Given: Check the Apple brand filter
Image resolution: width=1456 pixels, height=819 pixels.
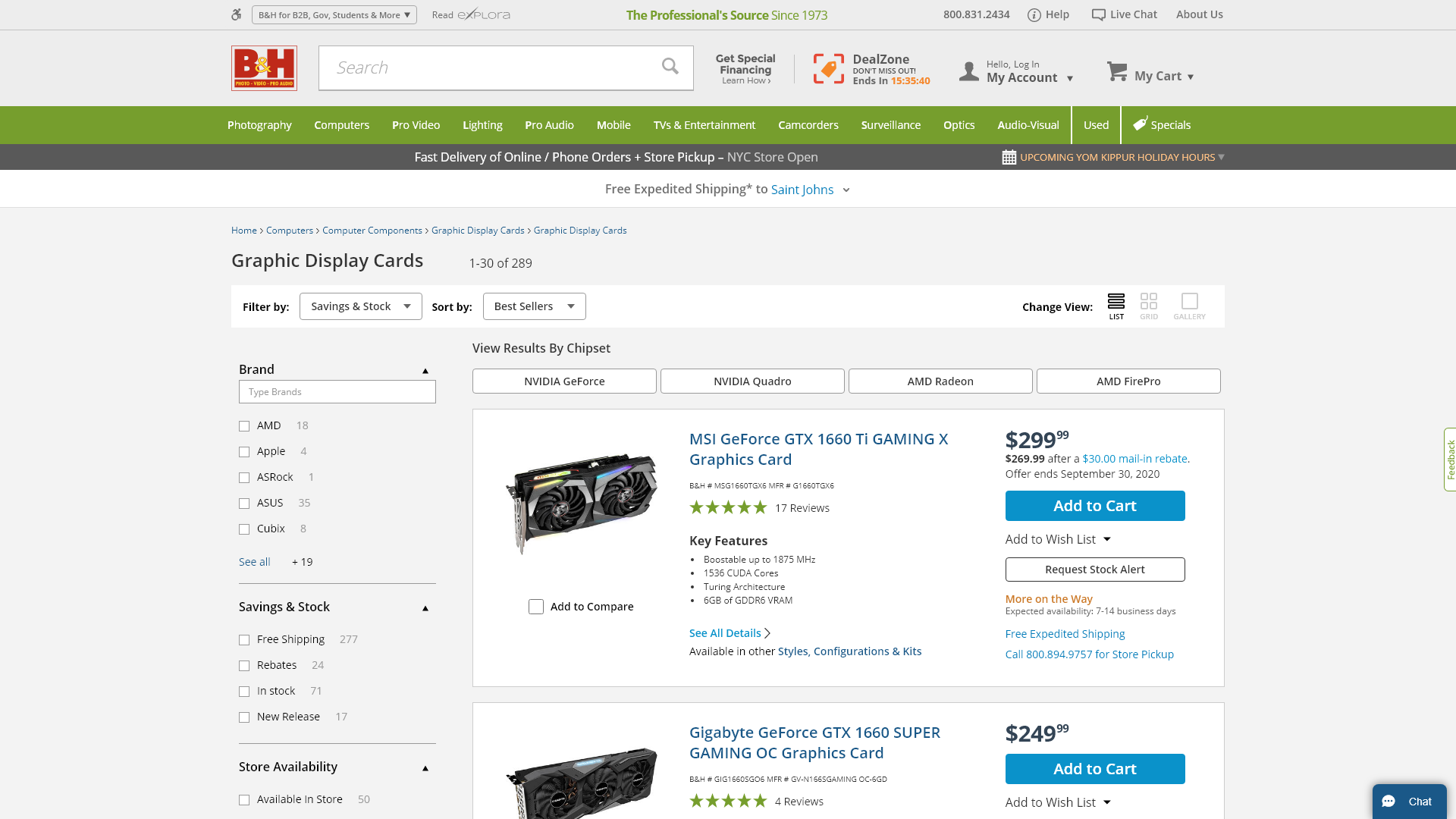Looking at the screenshot, I should (x=244, y=452).
